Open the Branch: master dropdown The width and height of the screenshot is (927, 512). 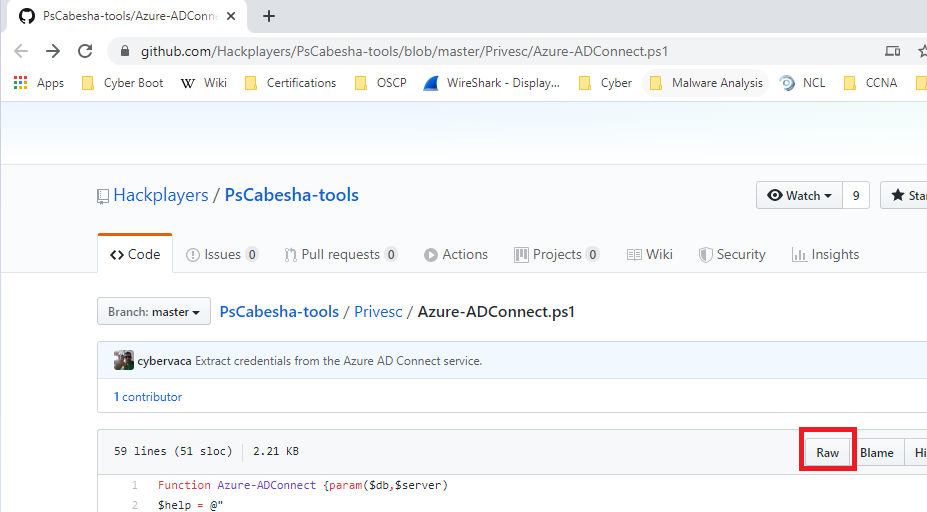(x=154, y=311)
